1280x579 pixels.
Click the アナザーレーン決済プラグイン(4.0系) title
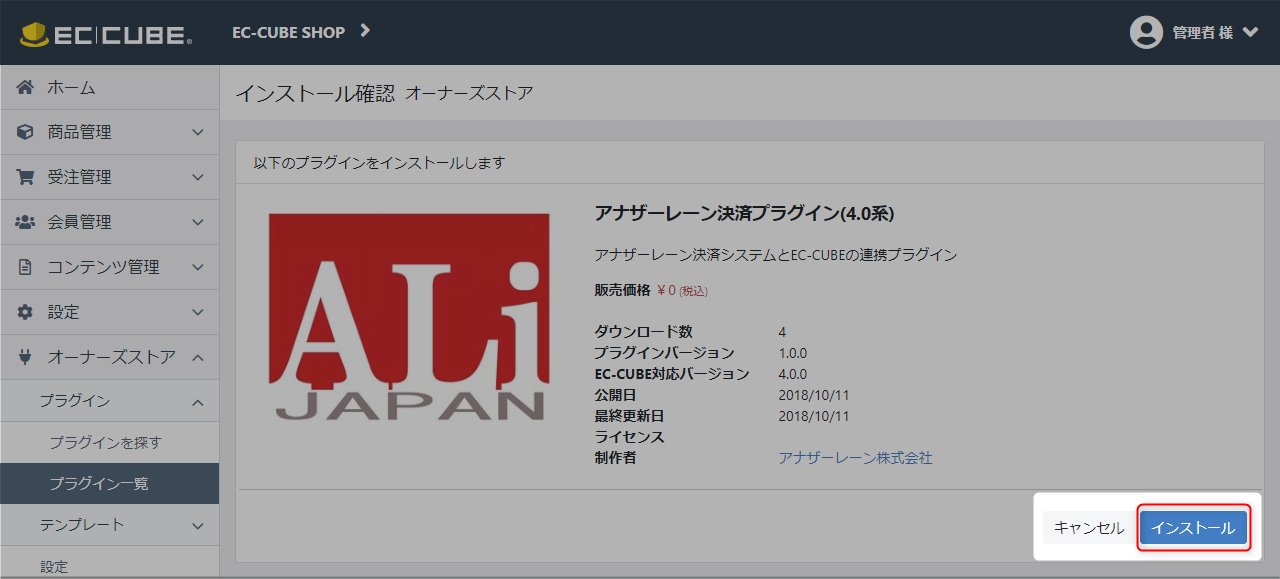[744, 214]
